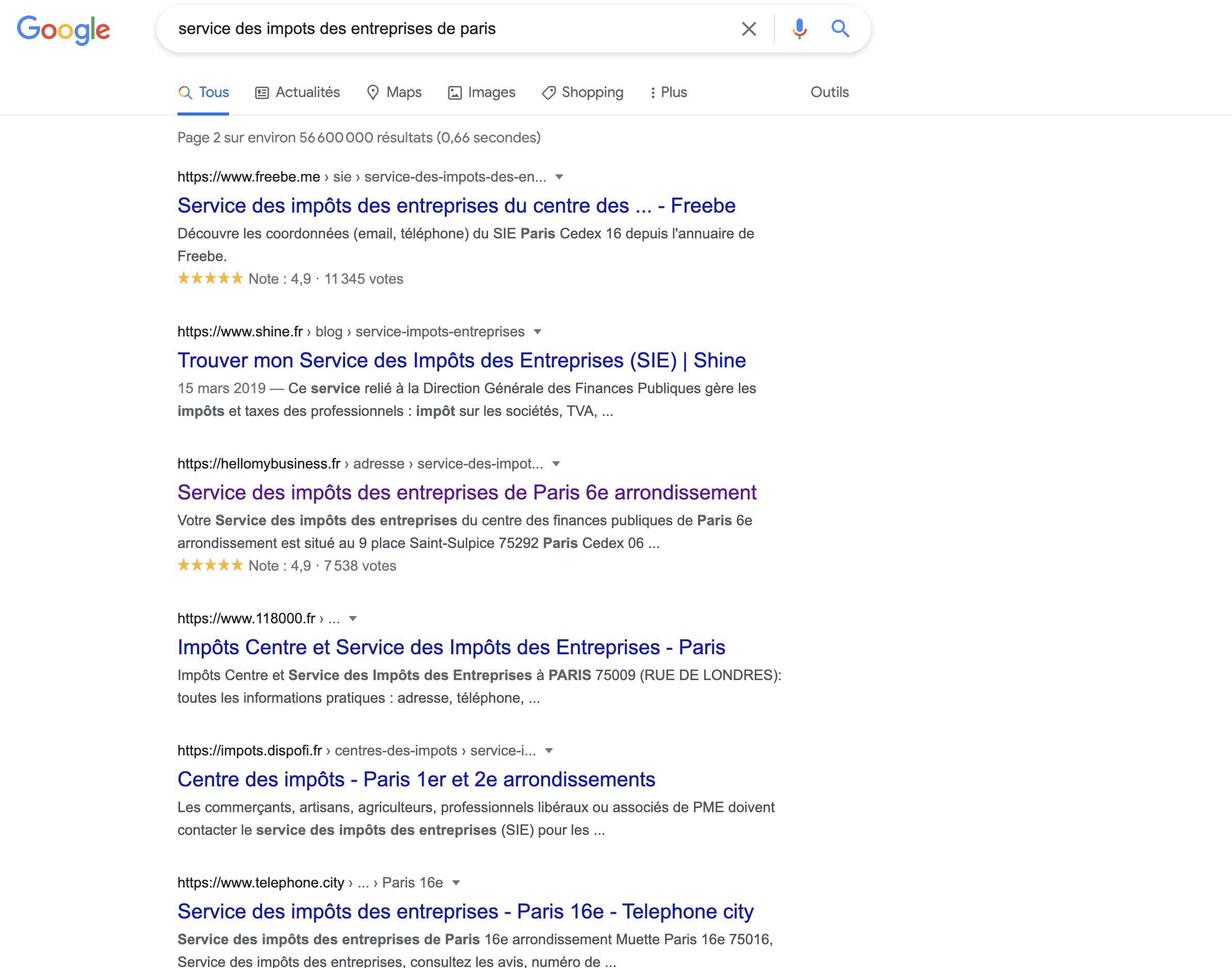This screenshot has height=968, width=1232.
Task: Open arrow next to telephone.city breadcrumb
Action: click(456, 882)
